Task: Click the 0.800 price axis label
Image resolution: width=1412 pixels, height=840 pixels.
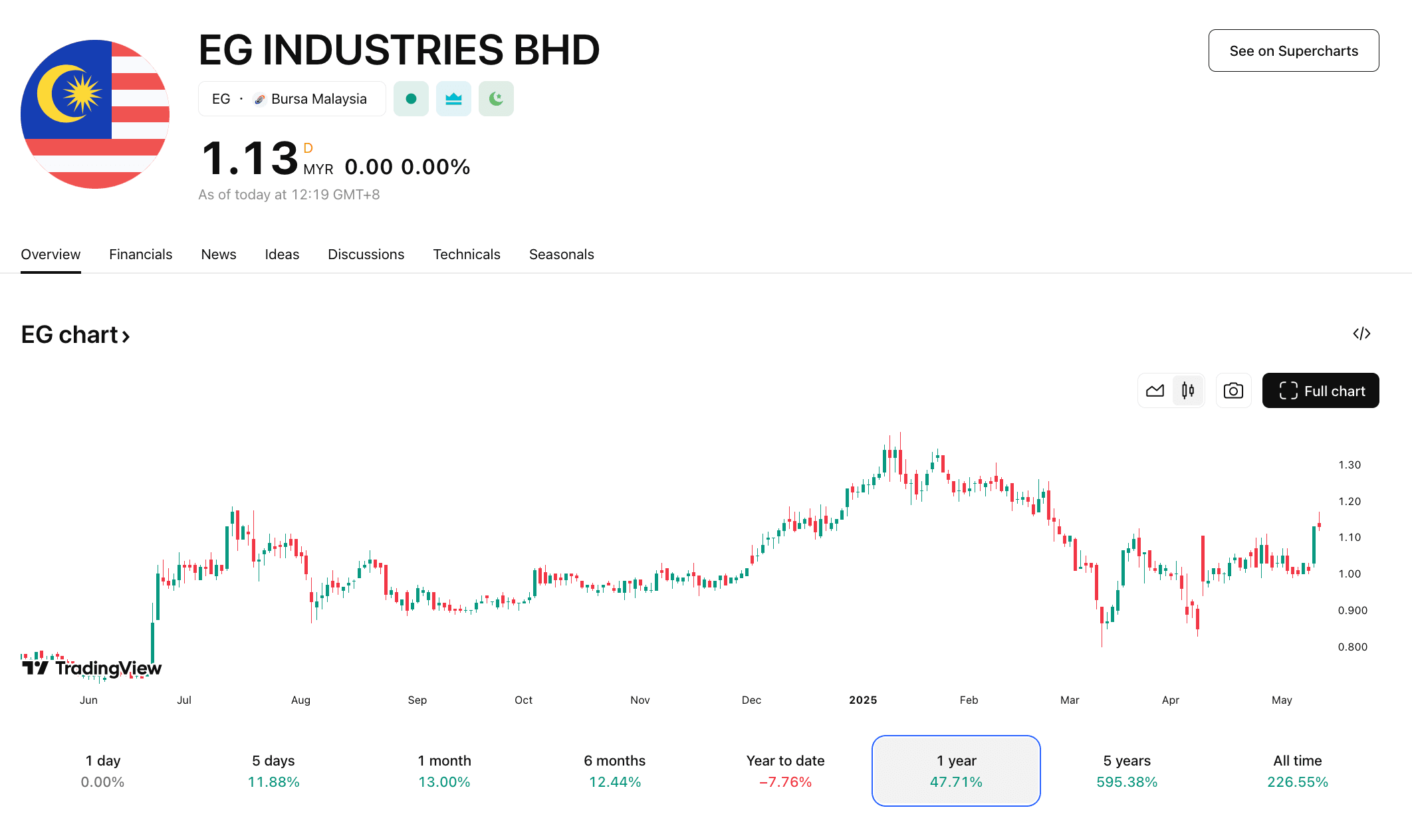Action: click(x=1352, y=647)
